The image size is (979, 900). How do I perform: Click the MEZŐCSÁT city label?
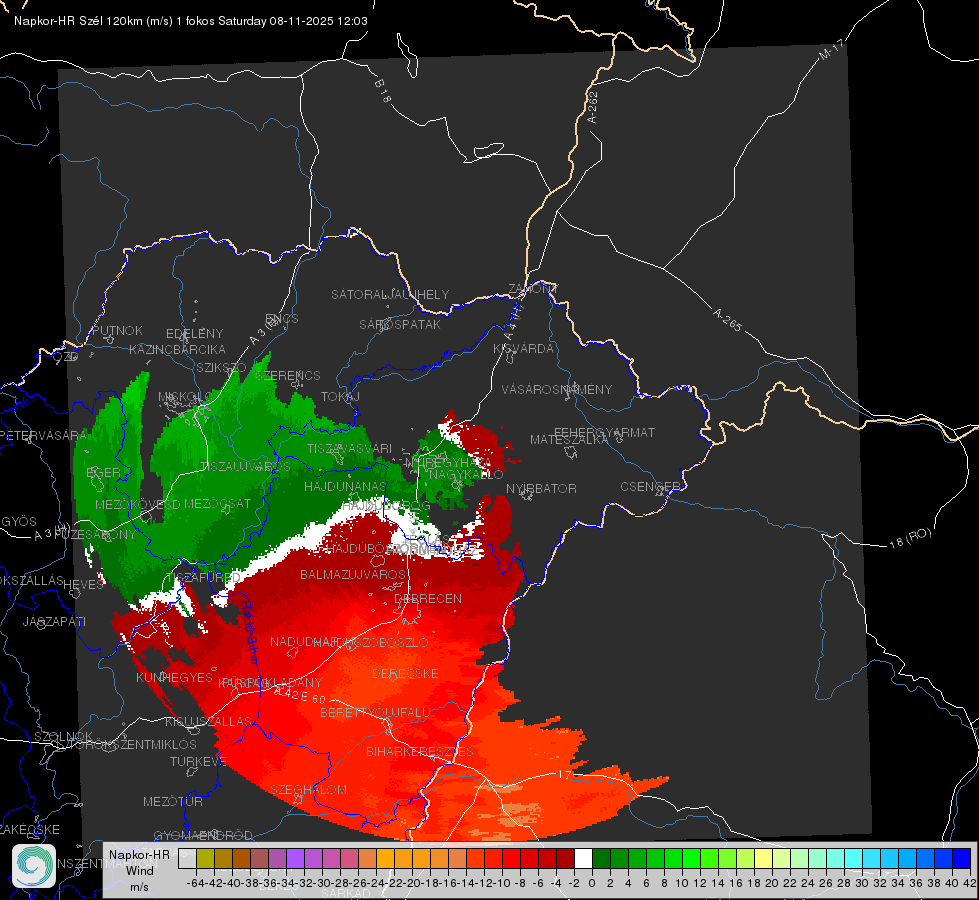pos(218,503)
